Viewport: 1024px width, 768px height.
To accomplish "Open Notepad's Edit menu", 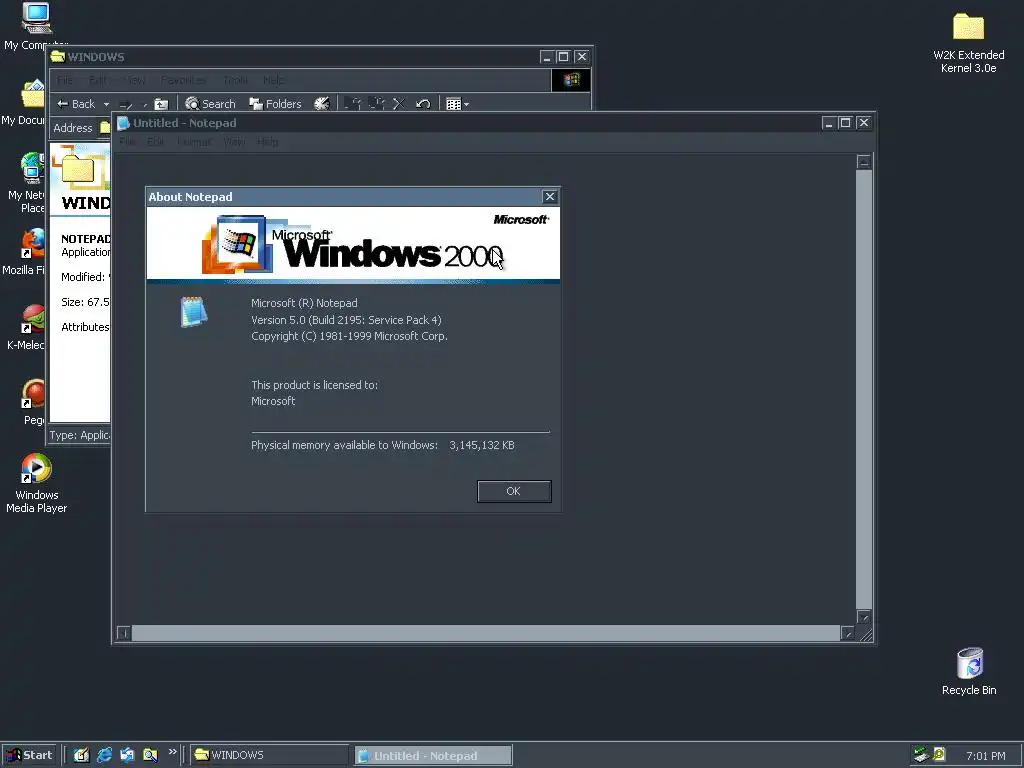I will (x=155, y=142).
